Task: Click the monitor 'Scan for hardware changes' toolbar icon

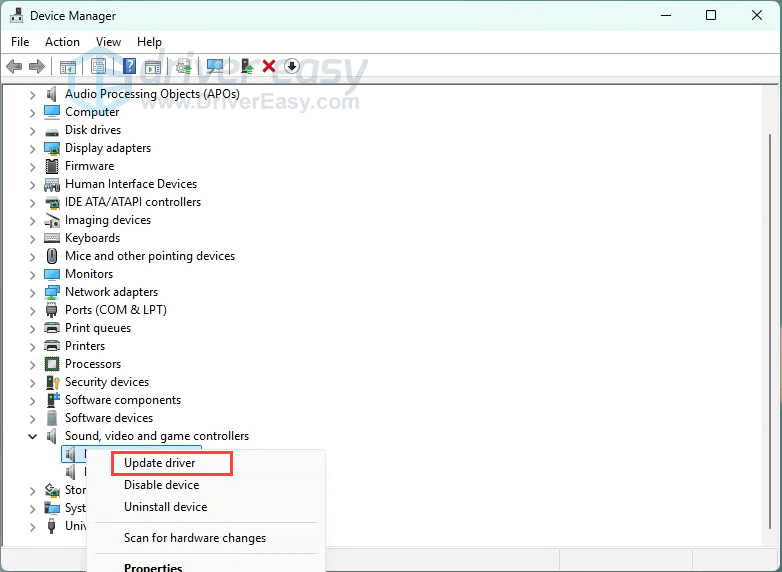Action: pos(214,66)
